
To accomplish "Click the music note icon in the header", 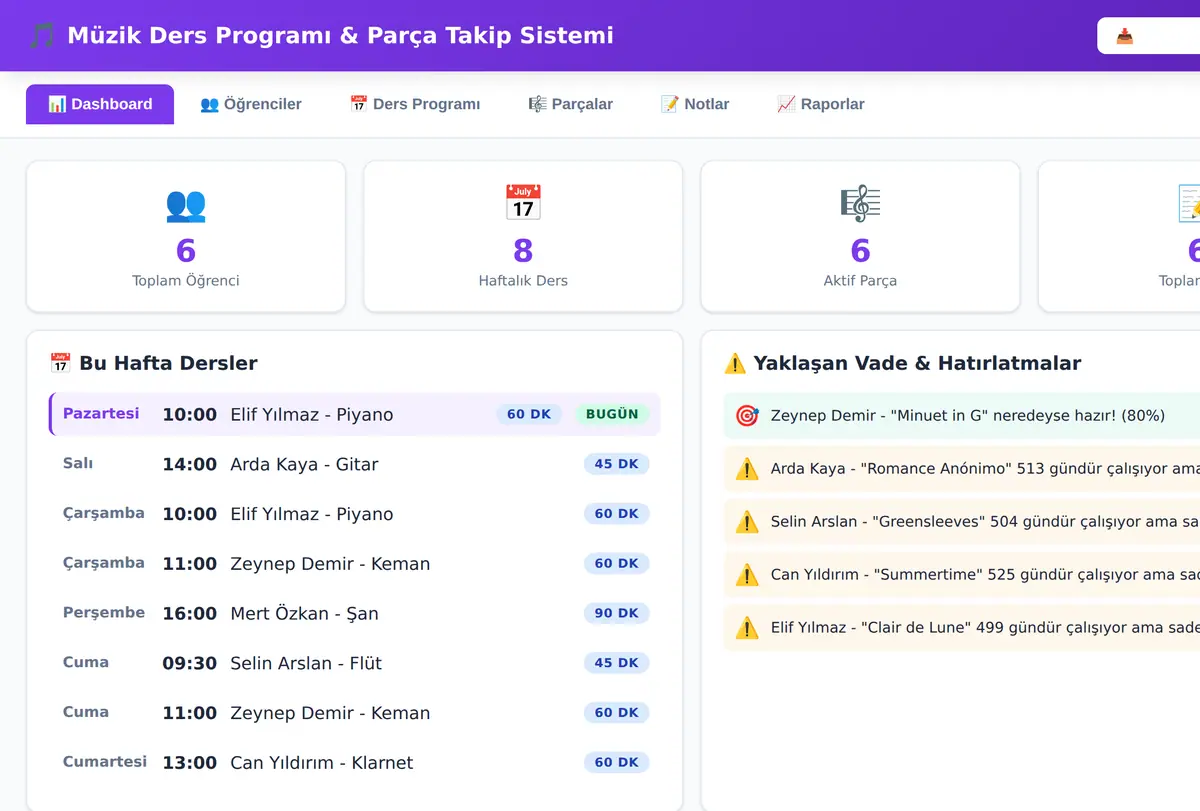I will (42, 36).
